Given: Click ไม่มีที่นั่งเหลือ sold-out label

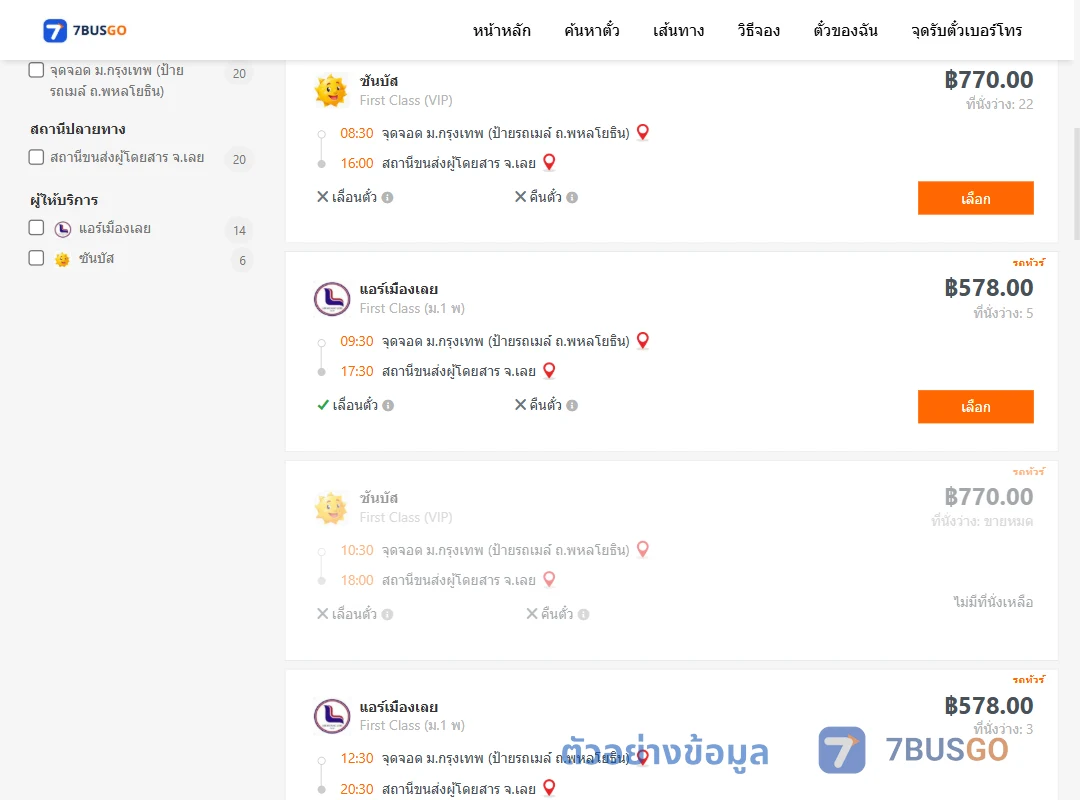Looking at the screenshot, I should [x=993, y=602].
